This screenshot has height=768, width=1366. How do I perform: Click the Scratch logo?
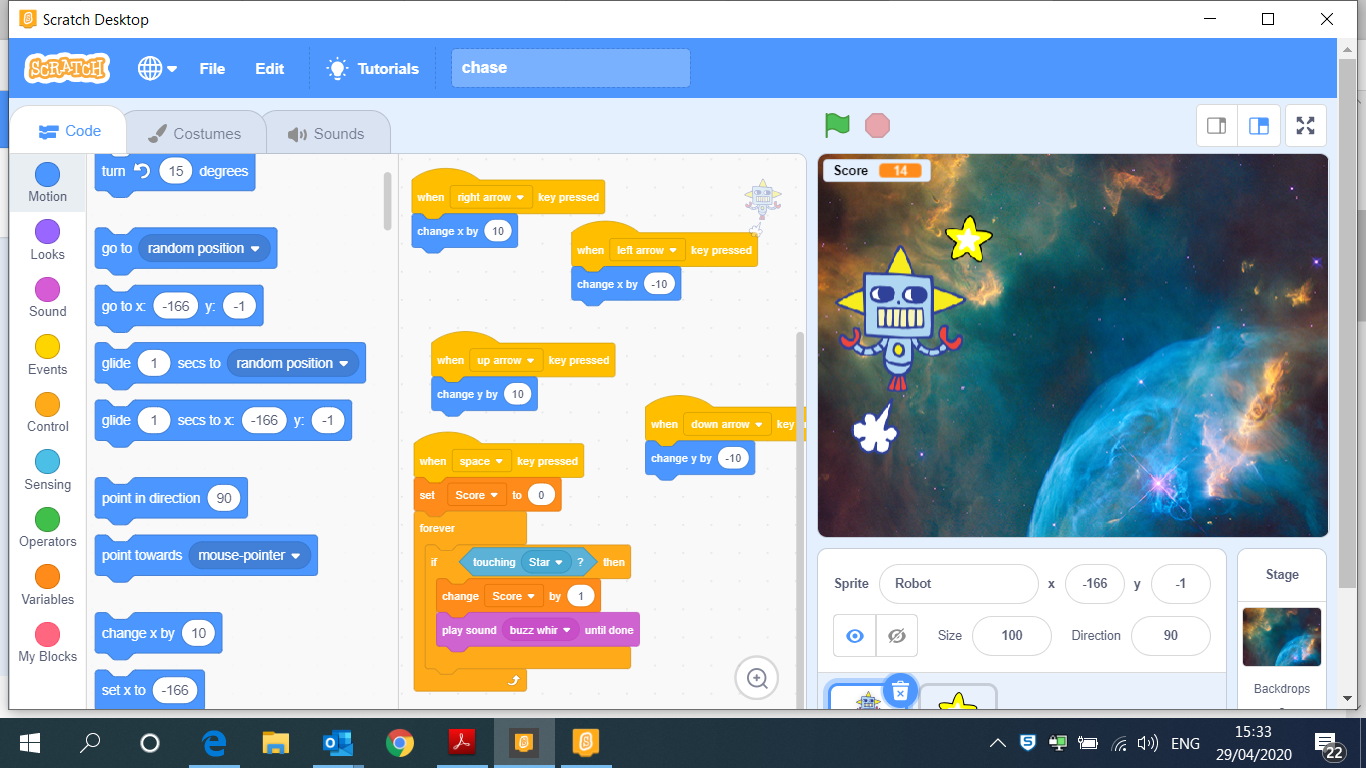67,68
